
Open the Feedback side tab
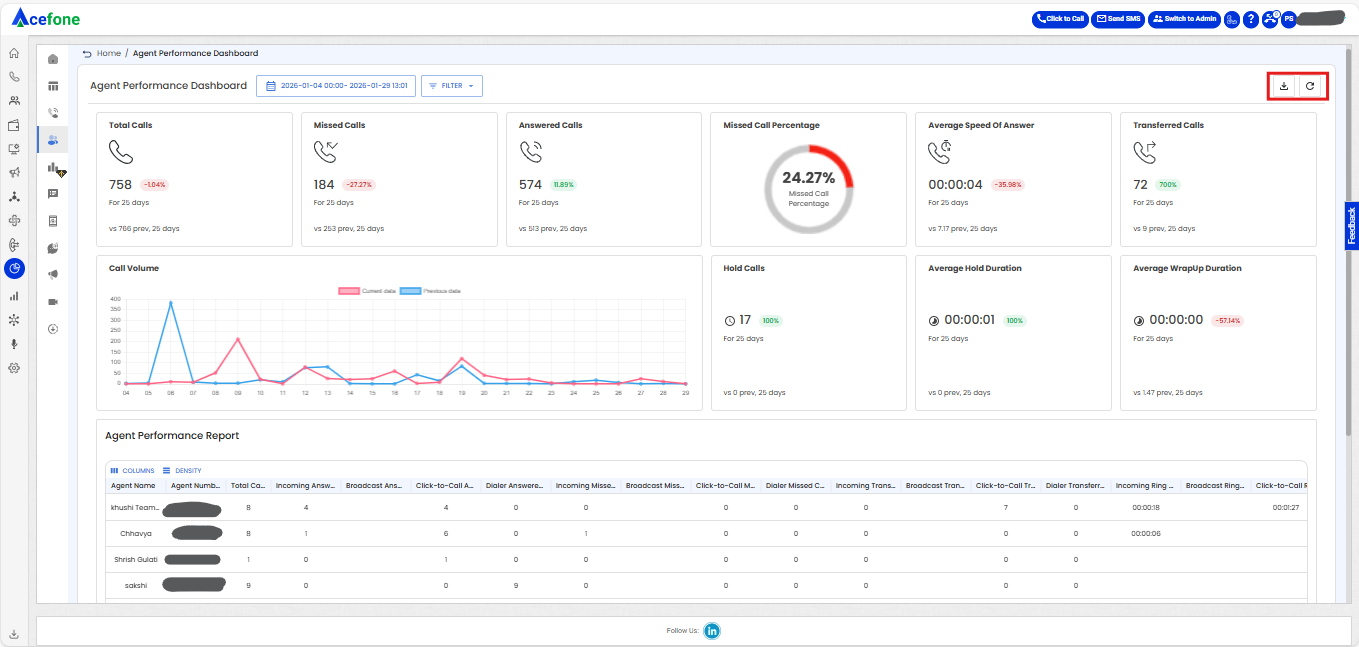coord(1351,226)
